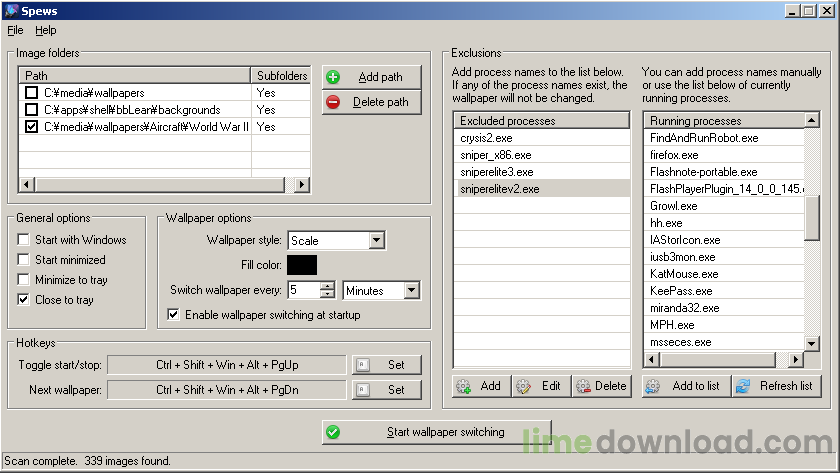This screenshot has width=840, height=473.
Task: Click the Add excluded process icon
Action: click(x=463, y=386)
